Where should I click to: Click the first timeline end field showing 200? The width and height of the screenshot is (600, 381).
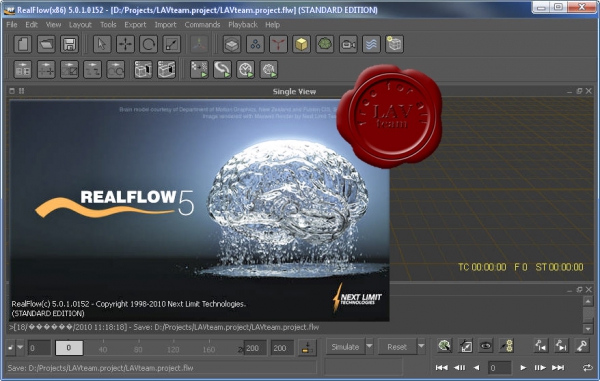click(255, 348)
